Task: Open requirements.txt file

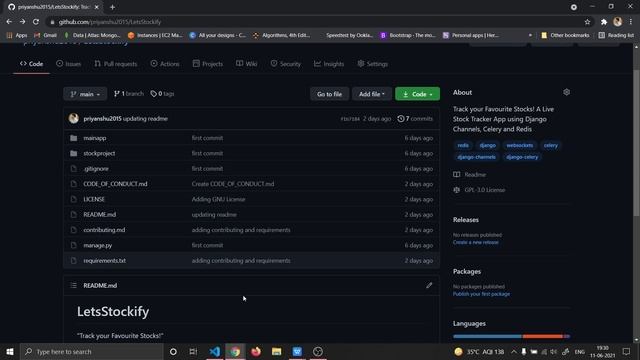Action: click(x=104, y=260)
